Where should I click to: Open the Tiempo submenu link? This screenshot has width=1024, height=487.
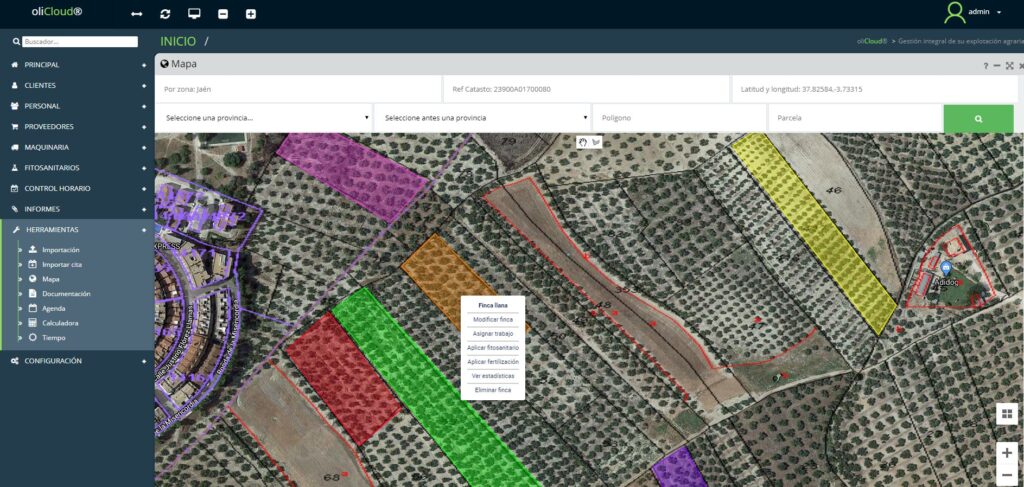[54, 338]
